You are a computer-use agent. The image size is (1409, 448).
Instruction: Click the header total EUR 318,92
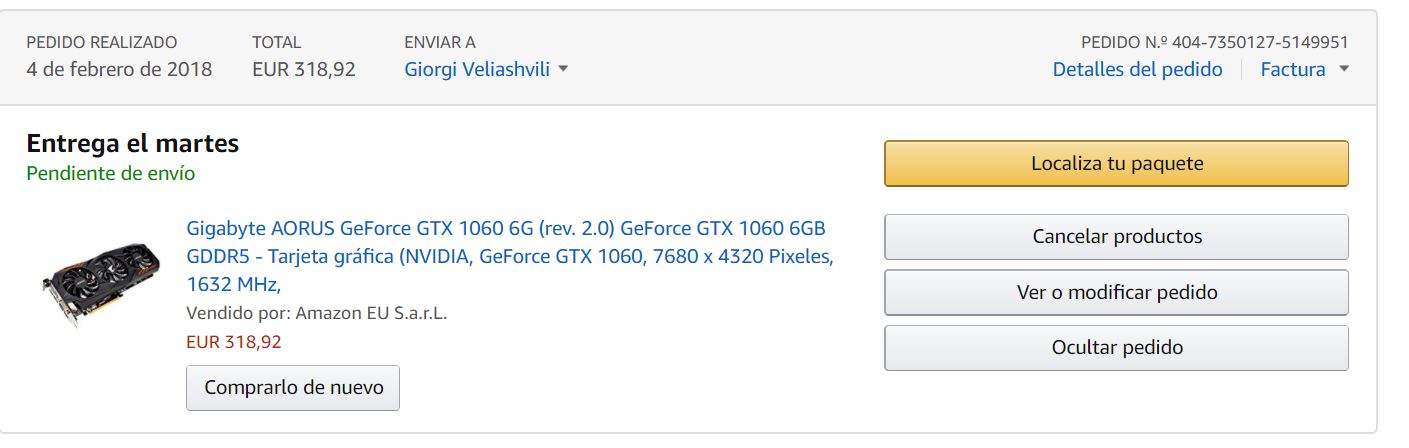[303, 70]
